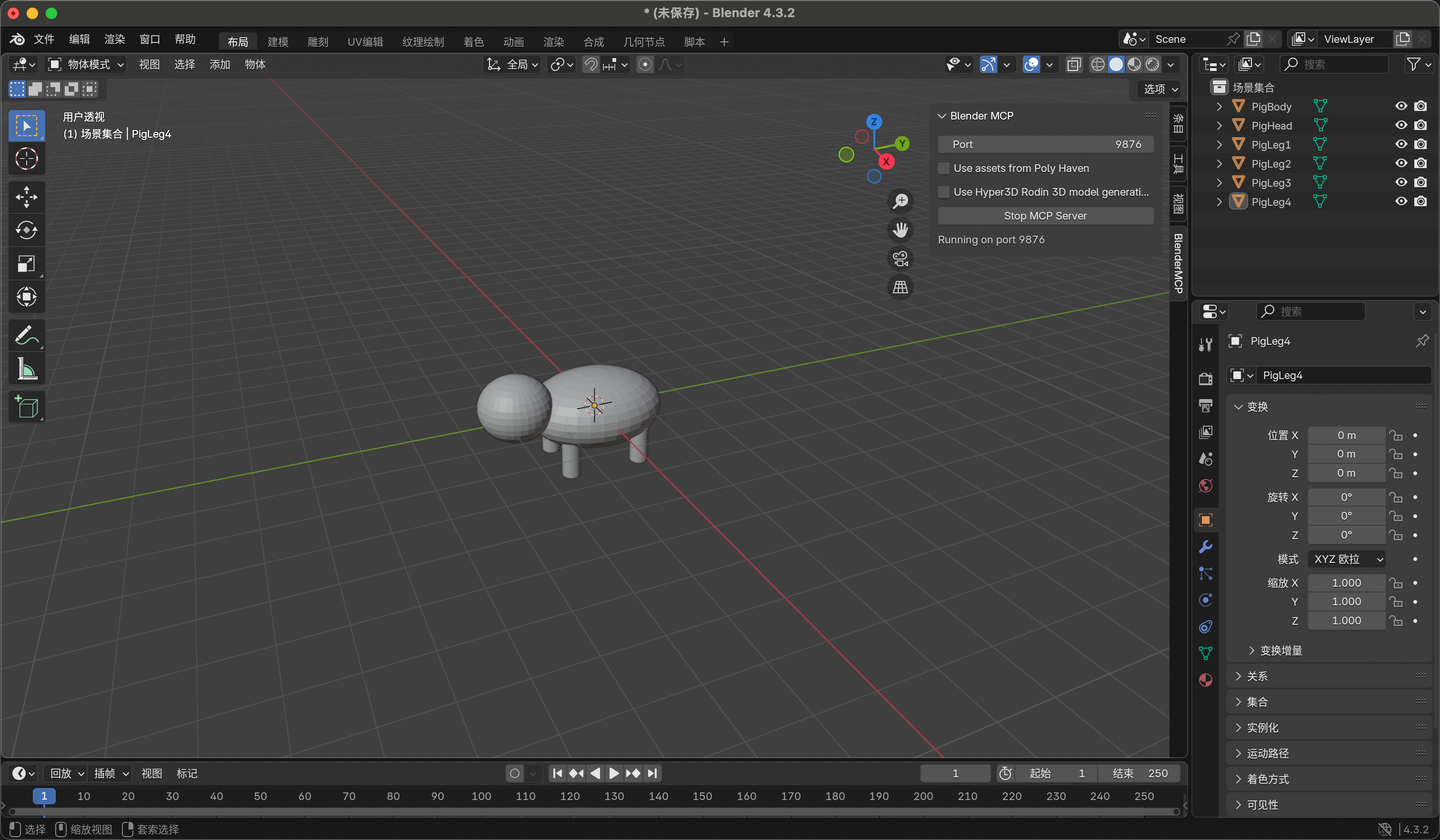1440x840 pixels.
Task: Hide PigBody in the viewport
Action: [1401, 106]
